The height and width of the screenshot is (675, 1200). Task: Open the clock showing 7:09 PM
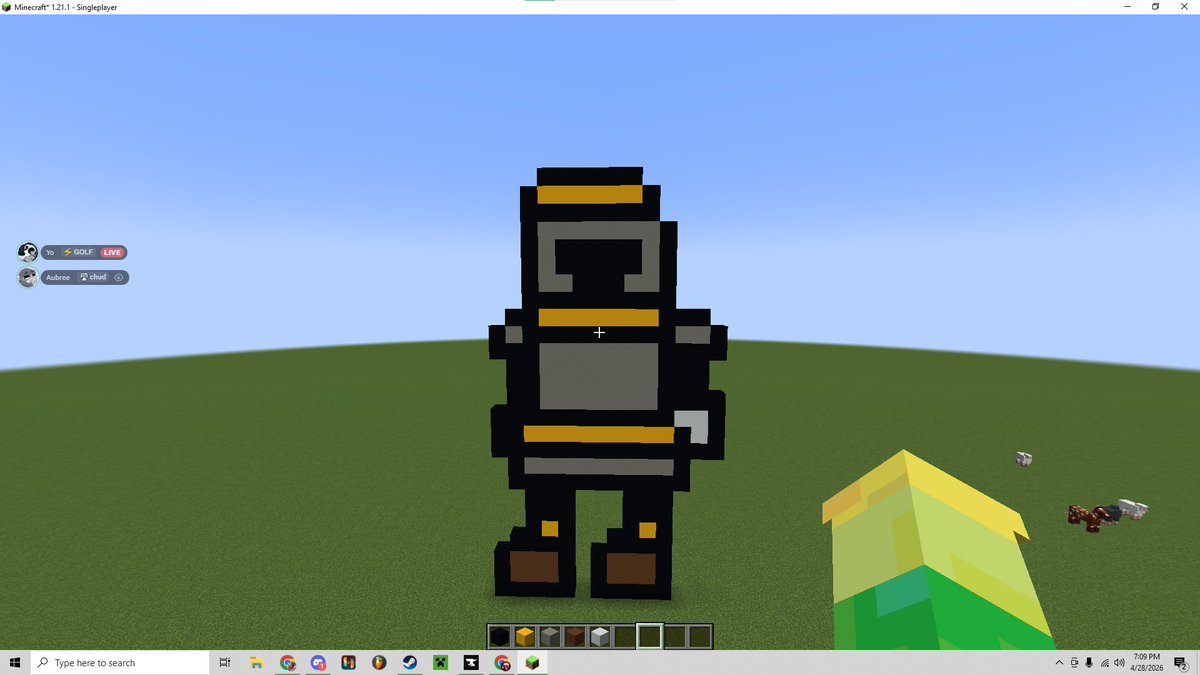point(1146,662)
